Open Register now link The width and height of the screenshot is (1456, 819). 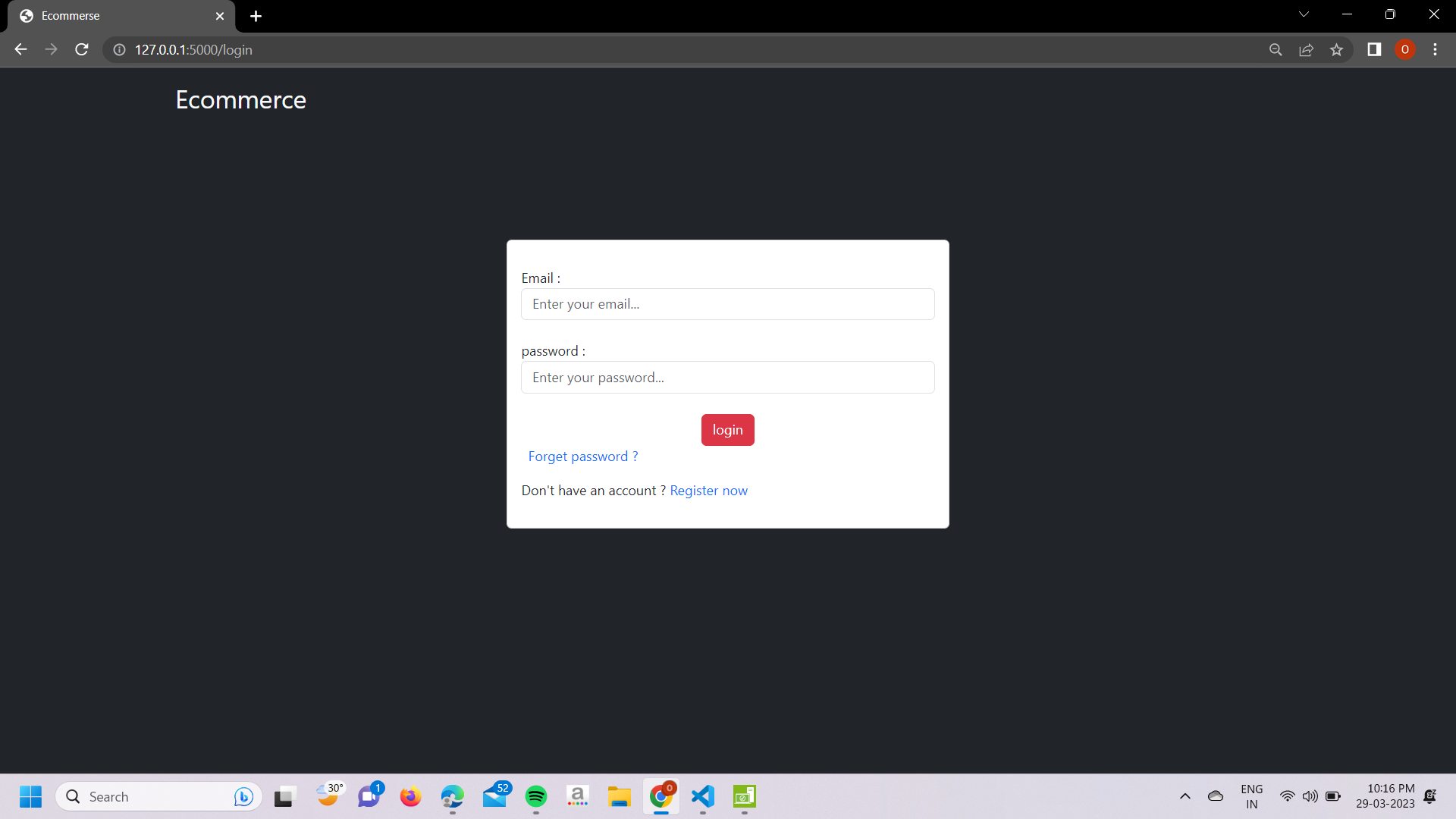tap(708, 490)
